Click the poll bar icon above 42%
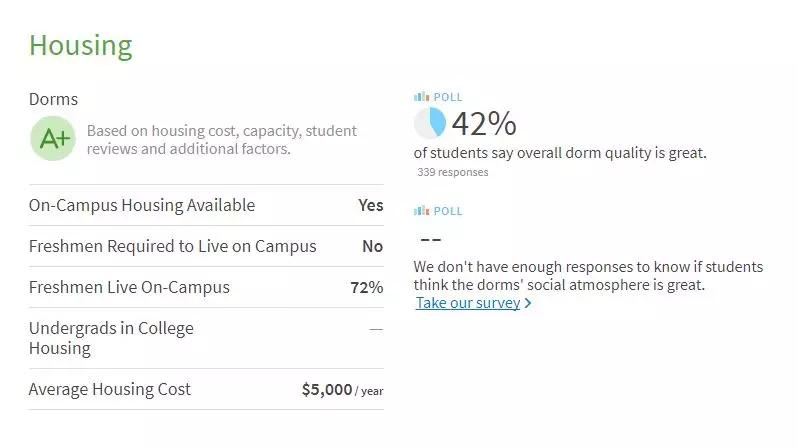Image resolution: width=797 pixels, height=448 pixels. click(421, 97)
